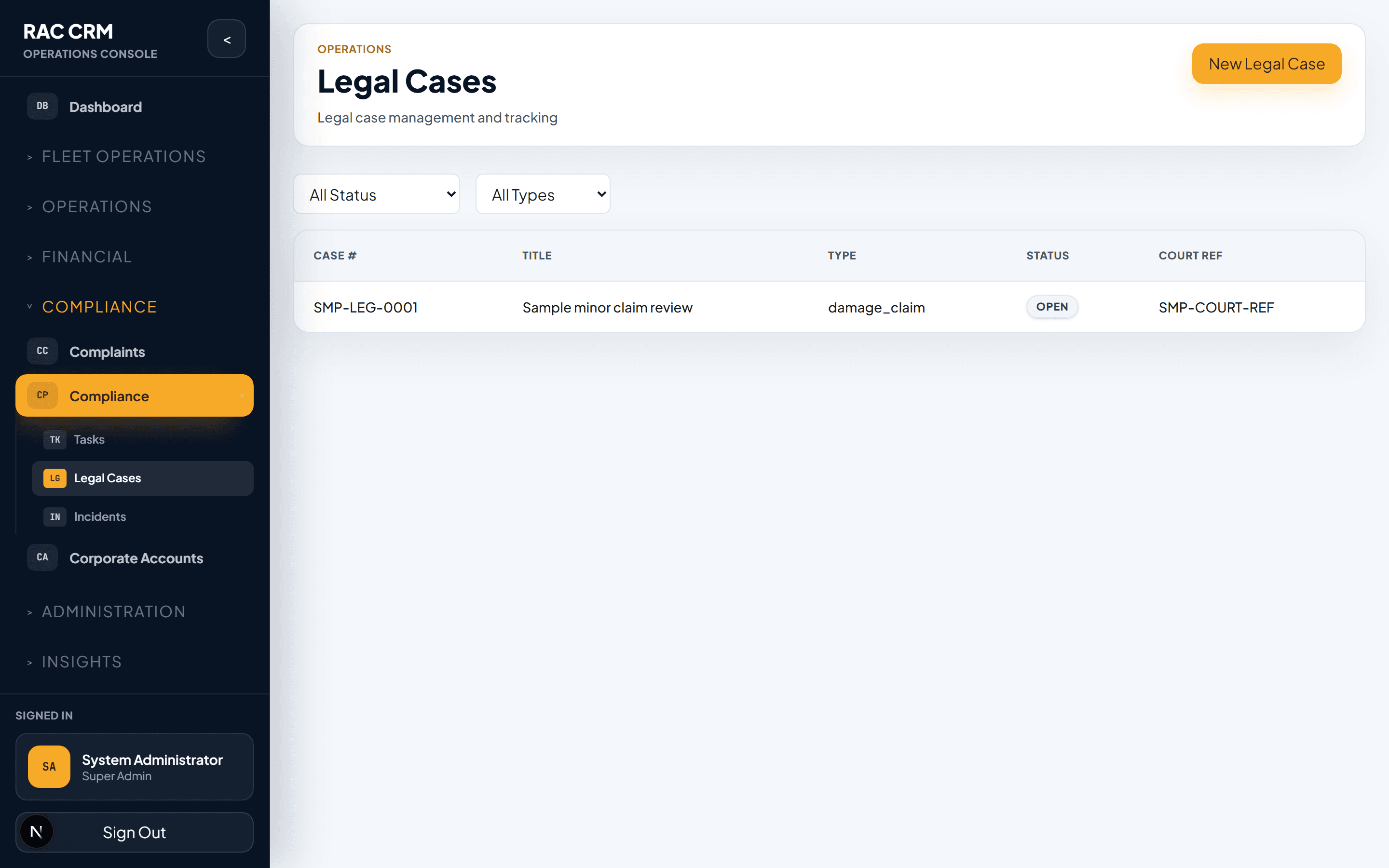Select Legal Cases in the sidebar
Screen dimensions: 1389x868
pos(142,478)
